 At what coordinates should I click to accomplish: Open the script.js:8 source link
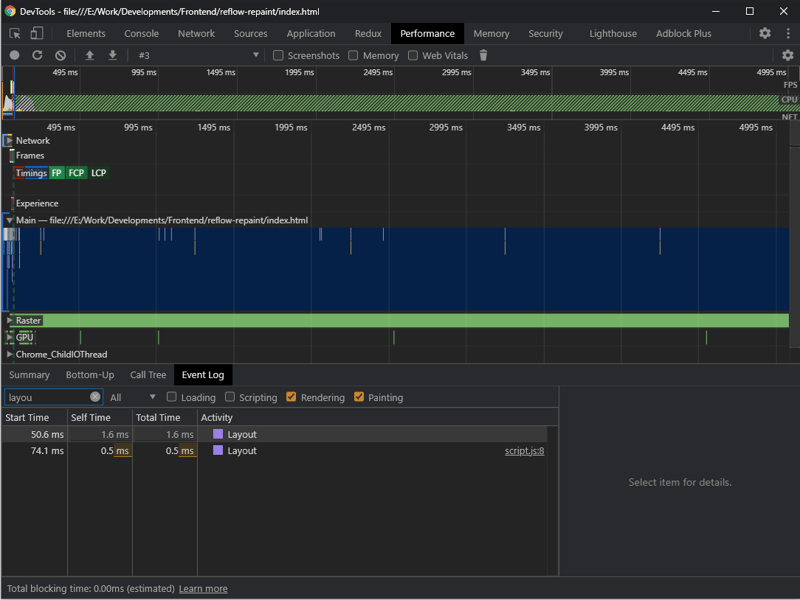[524, 451]
